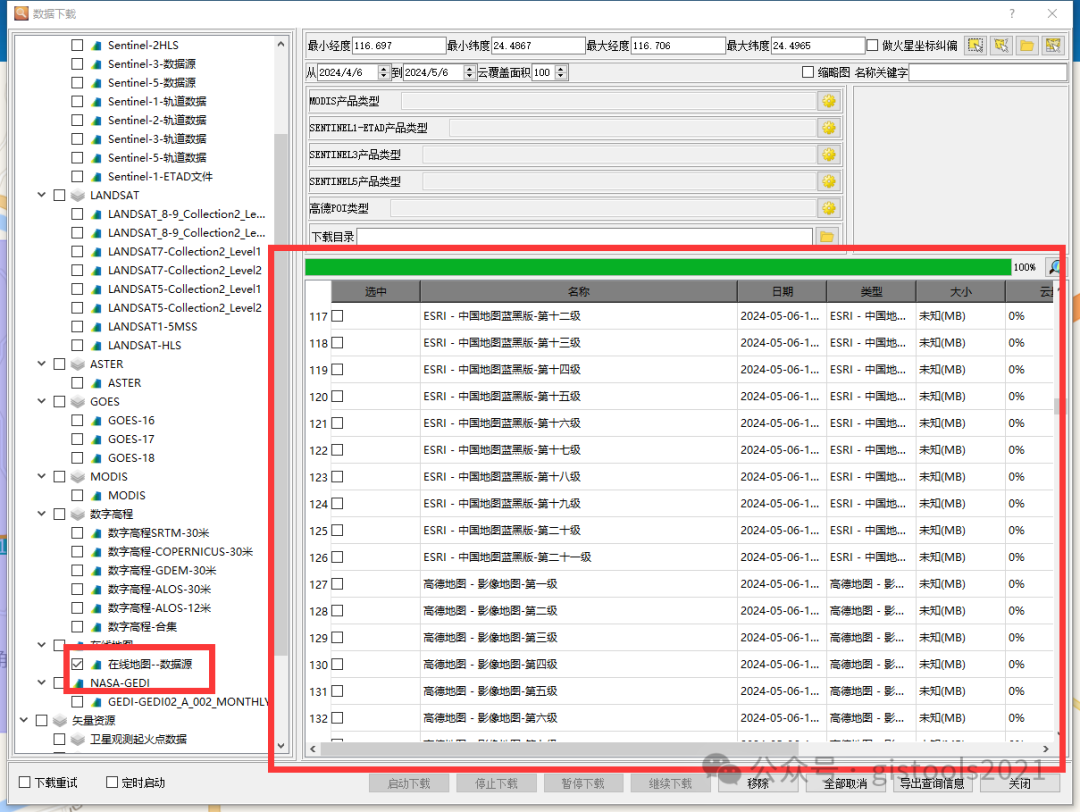
Task: Collapse the 矢量资源 tree group
Action: (x=24, y=720)
